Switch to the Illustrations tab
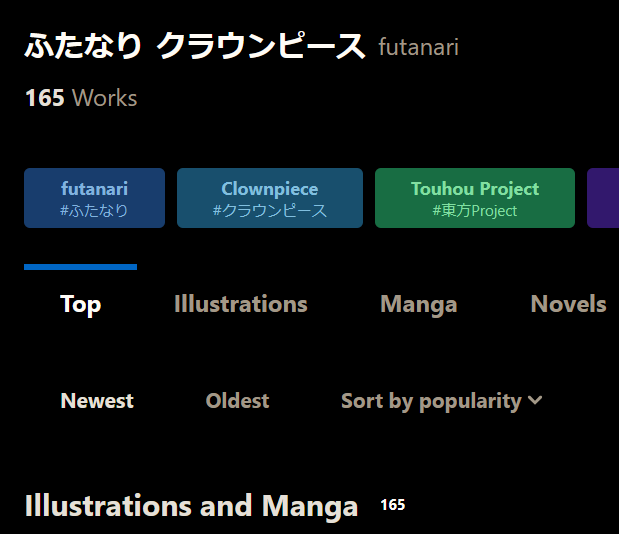Image resolution: width=619 pixels, height=534 pixels. coord(241,304)
